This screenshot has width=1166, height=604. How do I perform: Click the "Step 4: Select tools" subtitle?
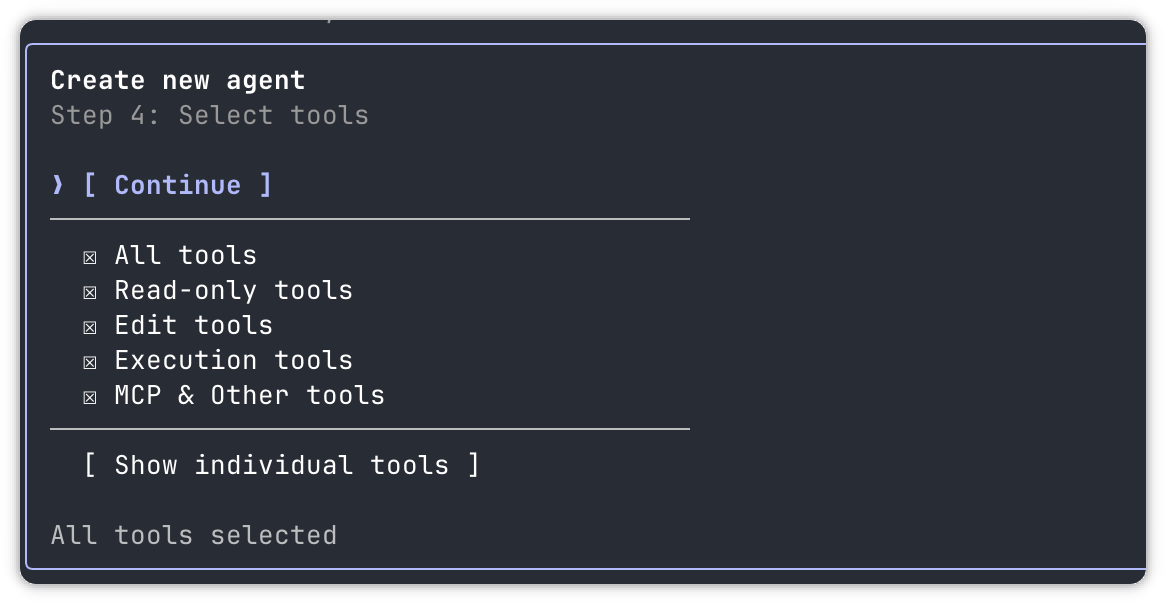point(209,115)
